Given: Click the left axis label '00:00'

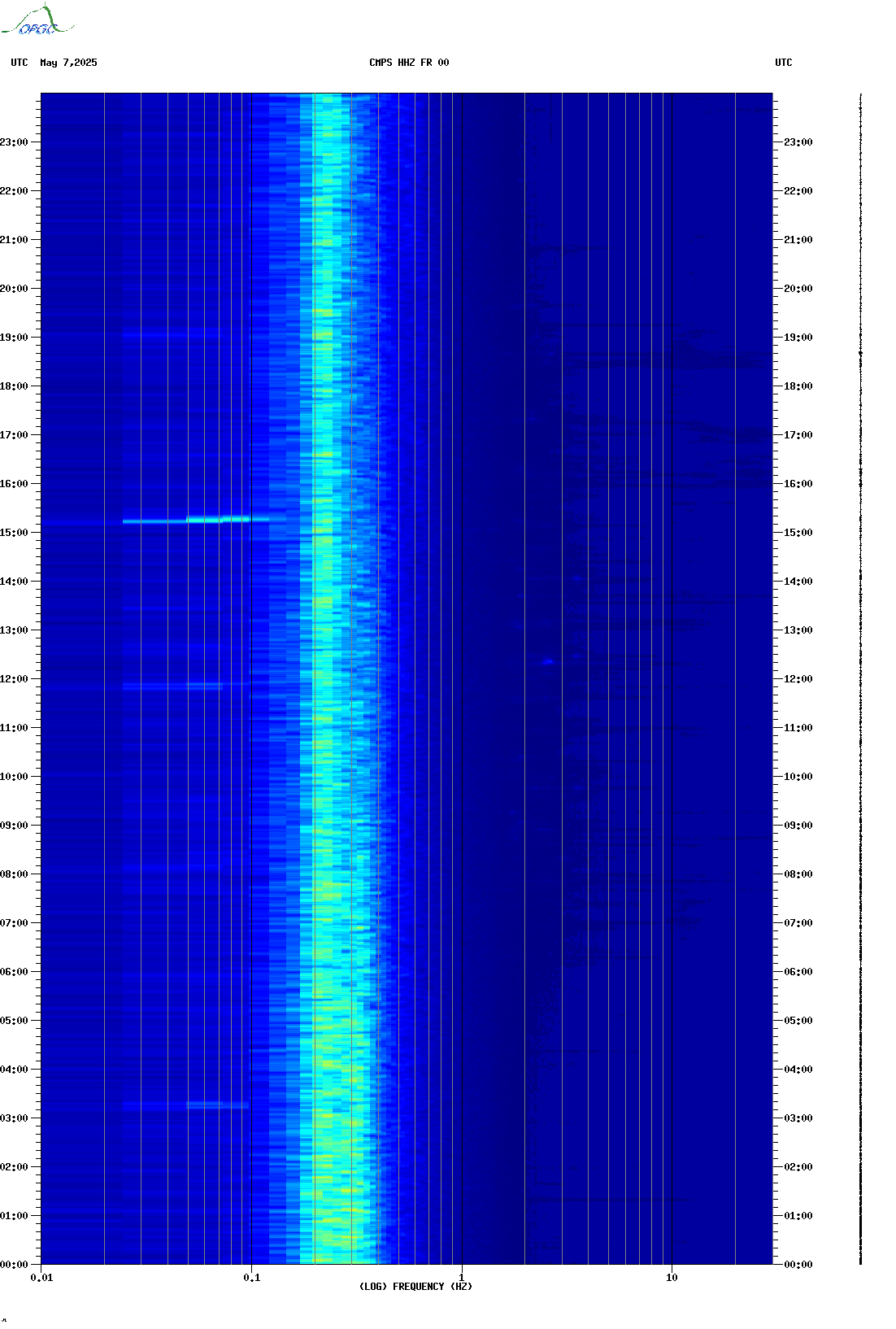Looking at the screenshot, I should [x=14, y=1265].
